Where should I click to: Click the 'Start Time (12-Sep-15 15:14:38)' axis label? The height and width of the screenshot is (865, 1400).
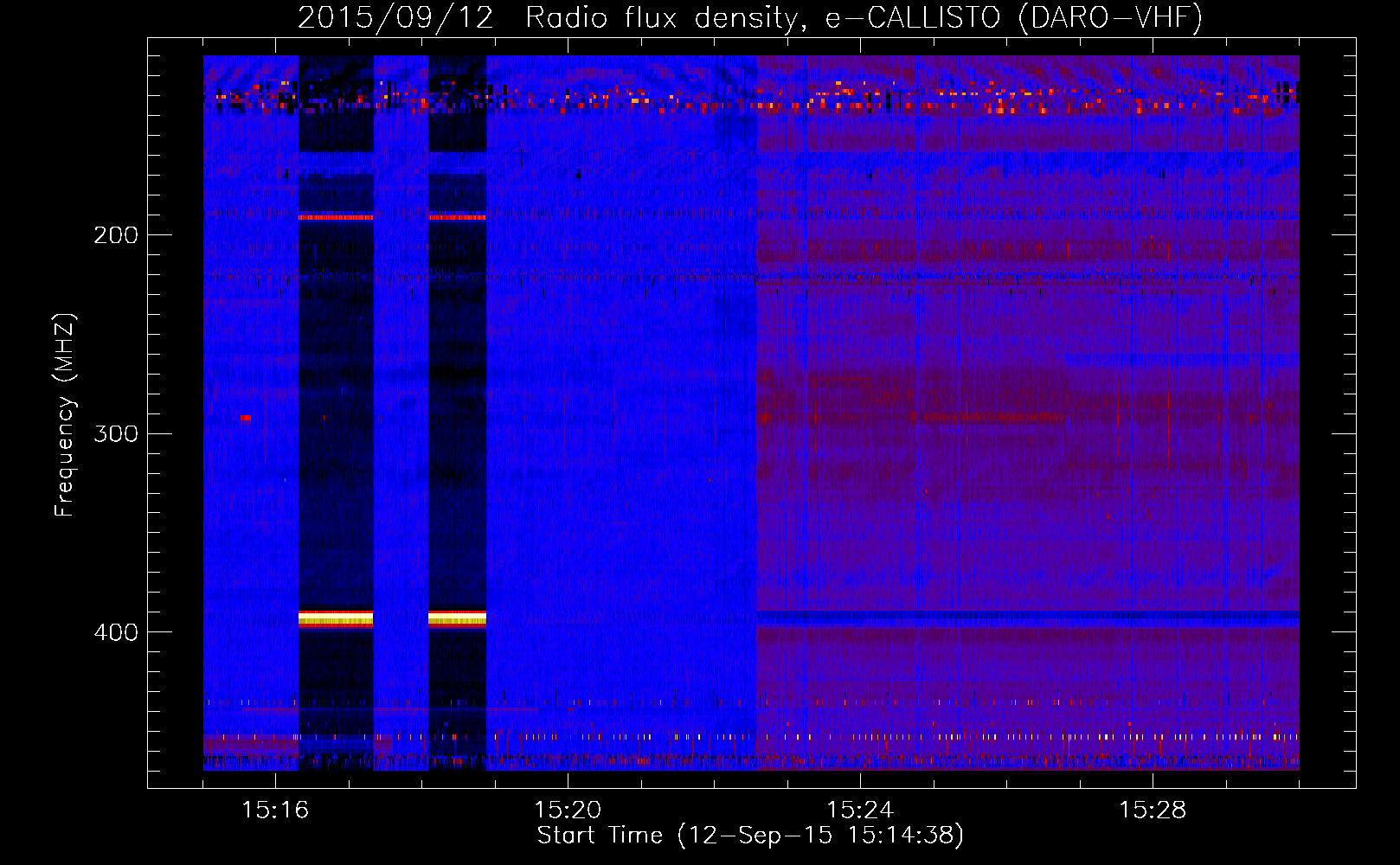750,836
